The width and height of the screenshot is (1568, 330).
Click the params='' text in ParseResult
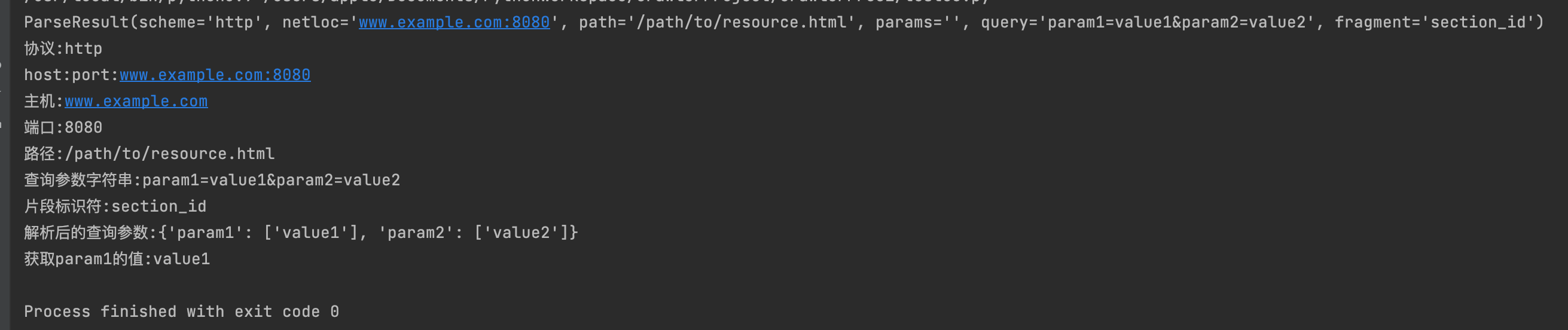point(918,23)
